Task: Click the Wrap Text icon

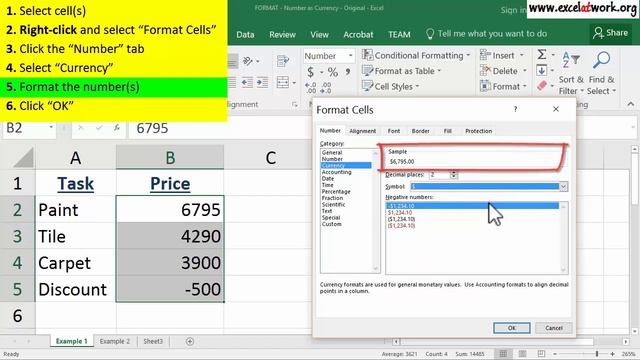Action: (x=283, y=61)
